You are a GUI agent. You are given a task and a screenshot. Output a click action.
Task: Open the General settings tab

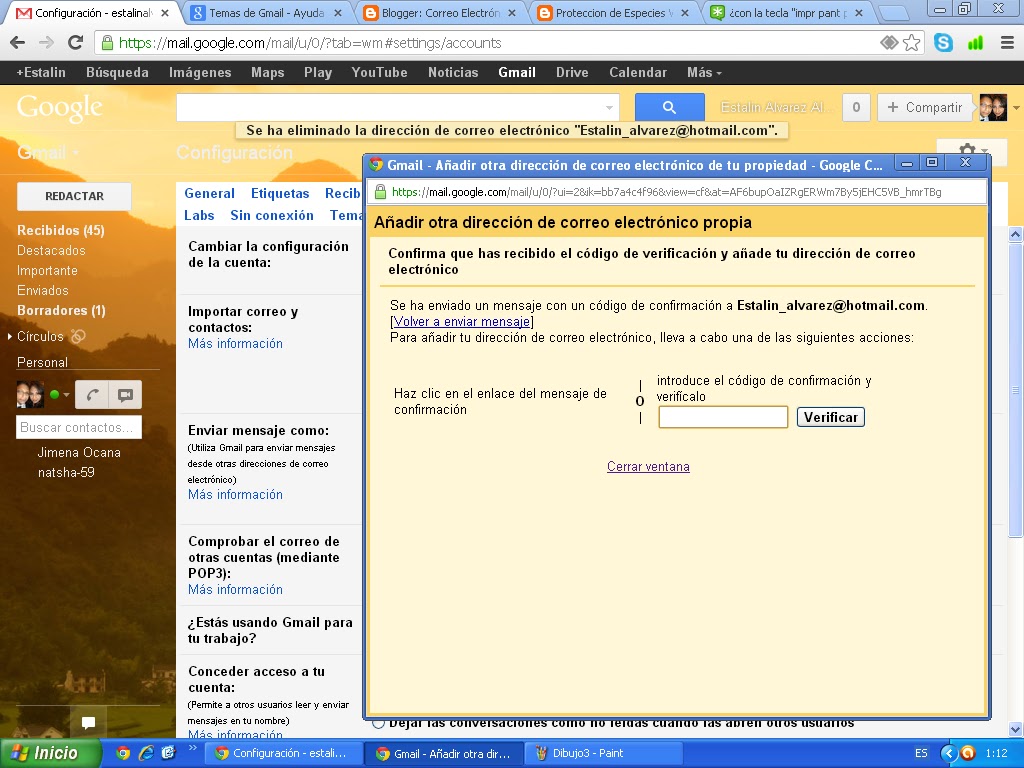209,193
